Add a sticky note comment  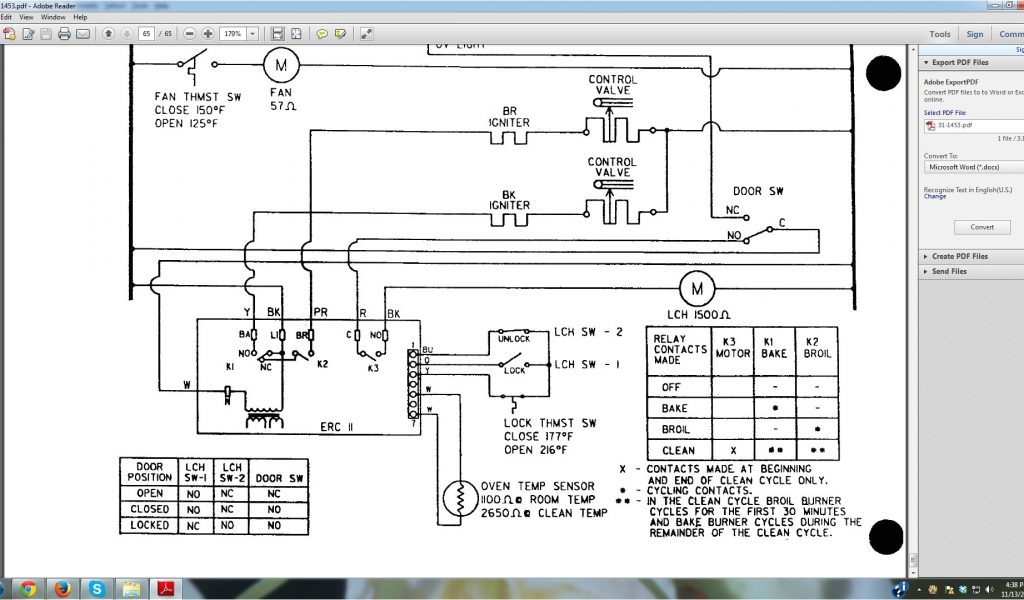coord(322,34)
